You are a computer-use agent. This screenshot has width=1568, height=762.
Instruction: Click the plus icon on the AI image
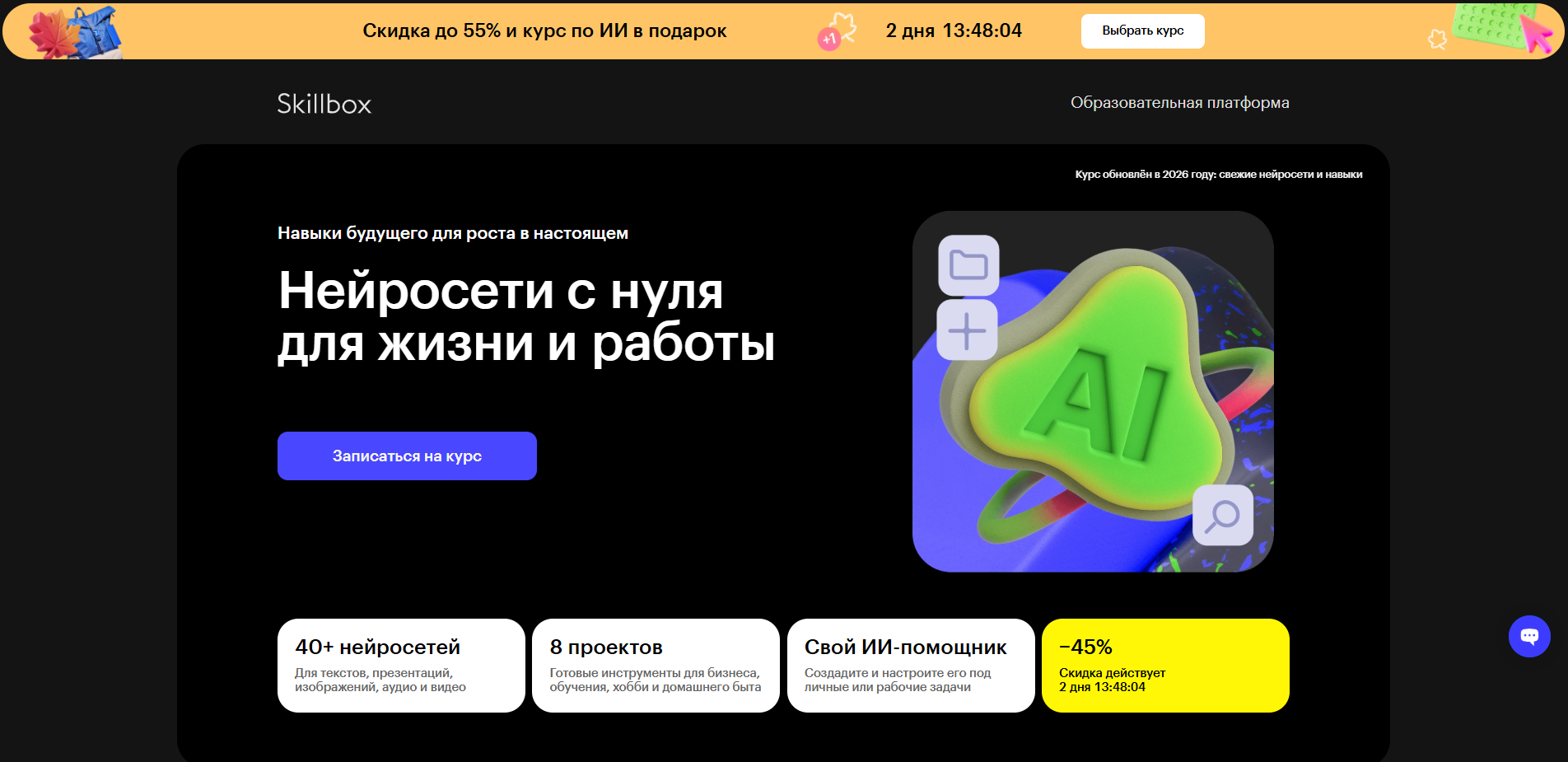click(x=968, y=330)
